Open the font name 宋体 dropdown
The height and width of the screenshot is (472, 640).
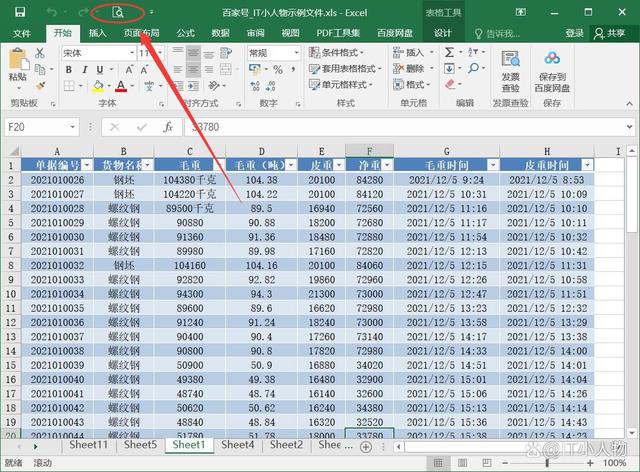pyautogui.click(x=129, y=52)
